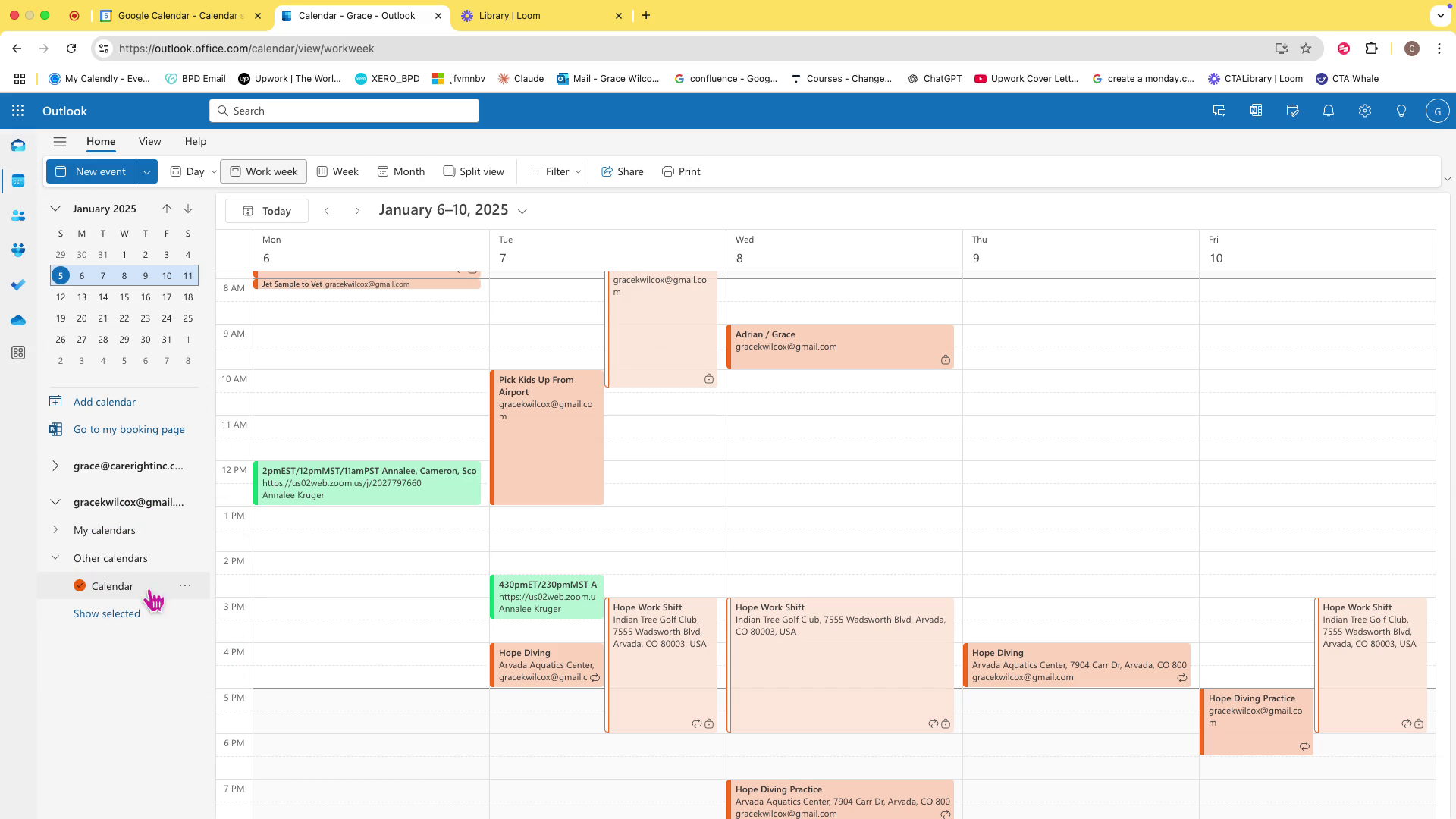Uncheck the Calendar under Other calendars
This screenshot has width=1456, height=819.
[x=80, y=585]
